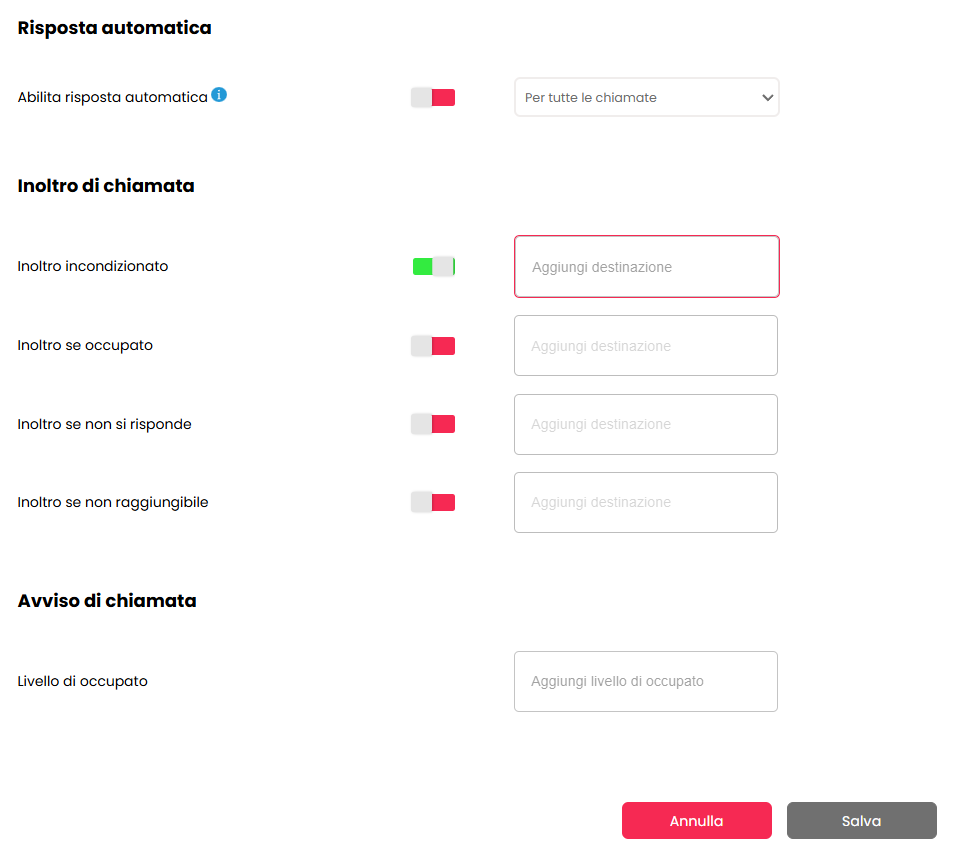
Task: Toggle the Abilita risposta automatica switch
Action: pos(433,97)
